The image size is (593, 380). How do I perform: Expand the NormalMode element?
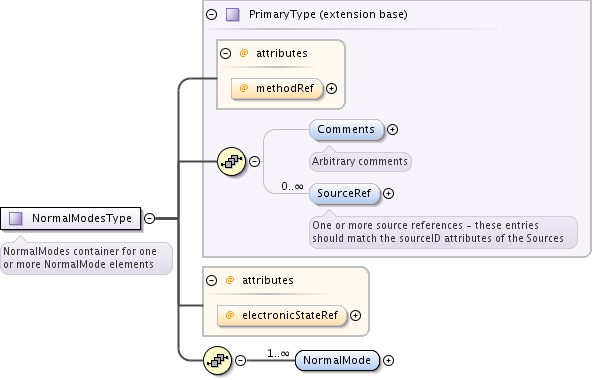[388, 360]
